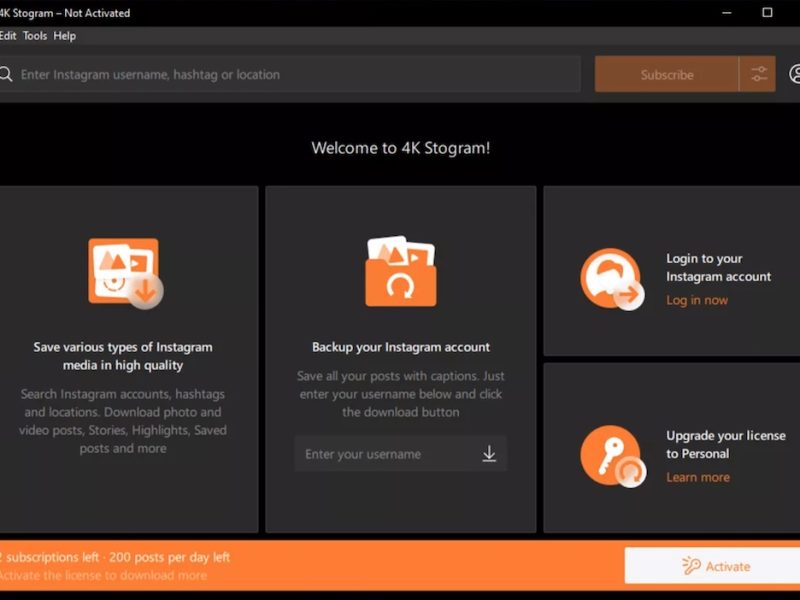Maximize the 4K Stogram window
Screen dimensions: 800x600
pos(767,13)
